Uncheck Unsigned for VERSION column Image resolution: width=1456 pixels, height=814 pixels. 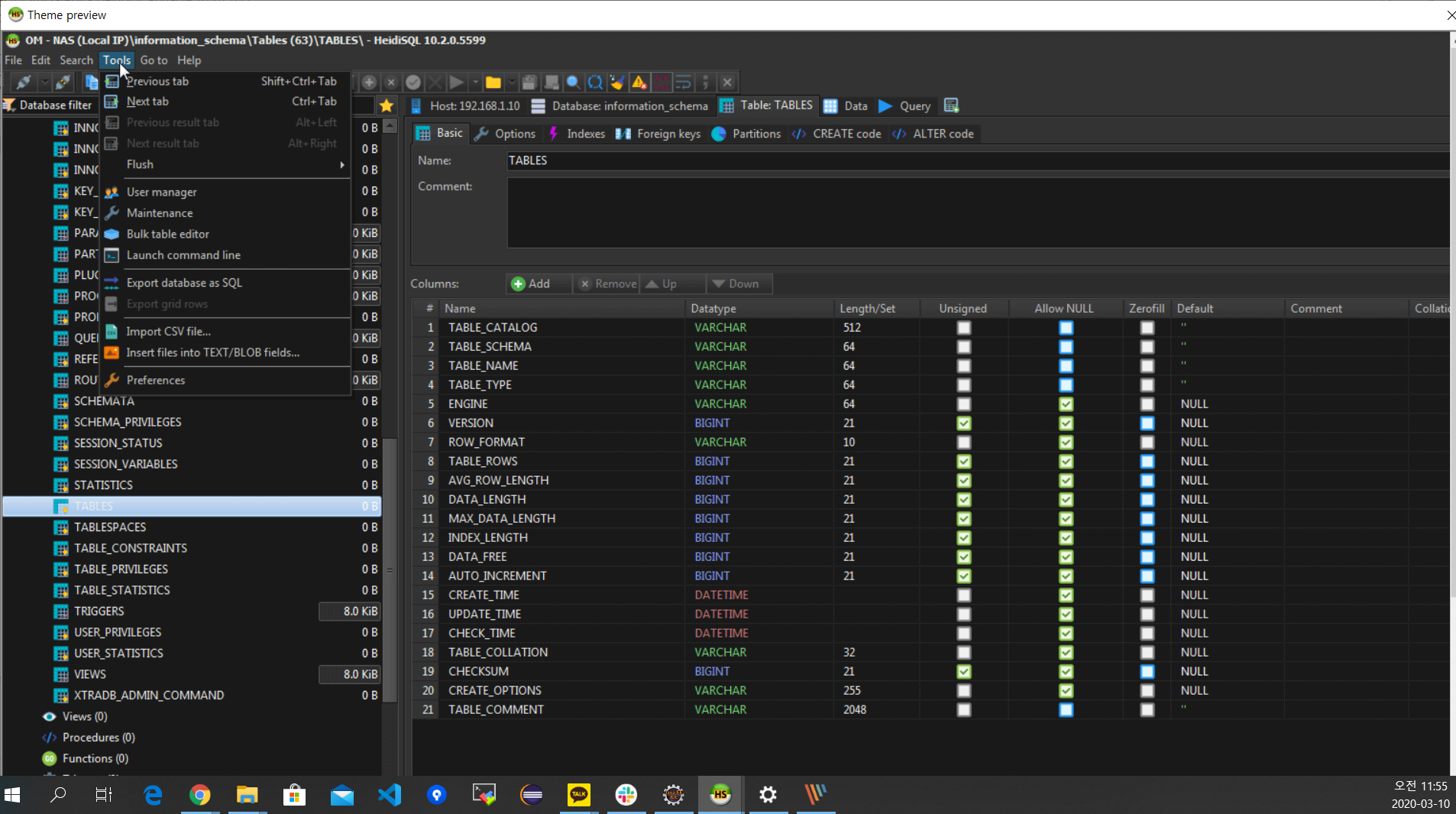(964, 423)
